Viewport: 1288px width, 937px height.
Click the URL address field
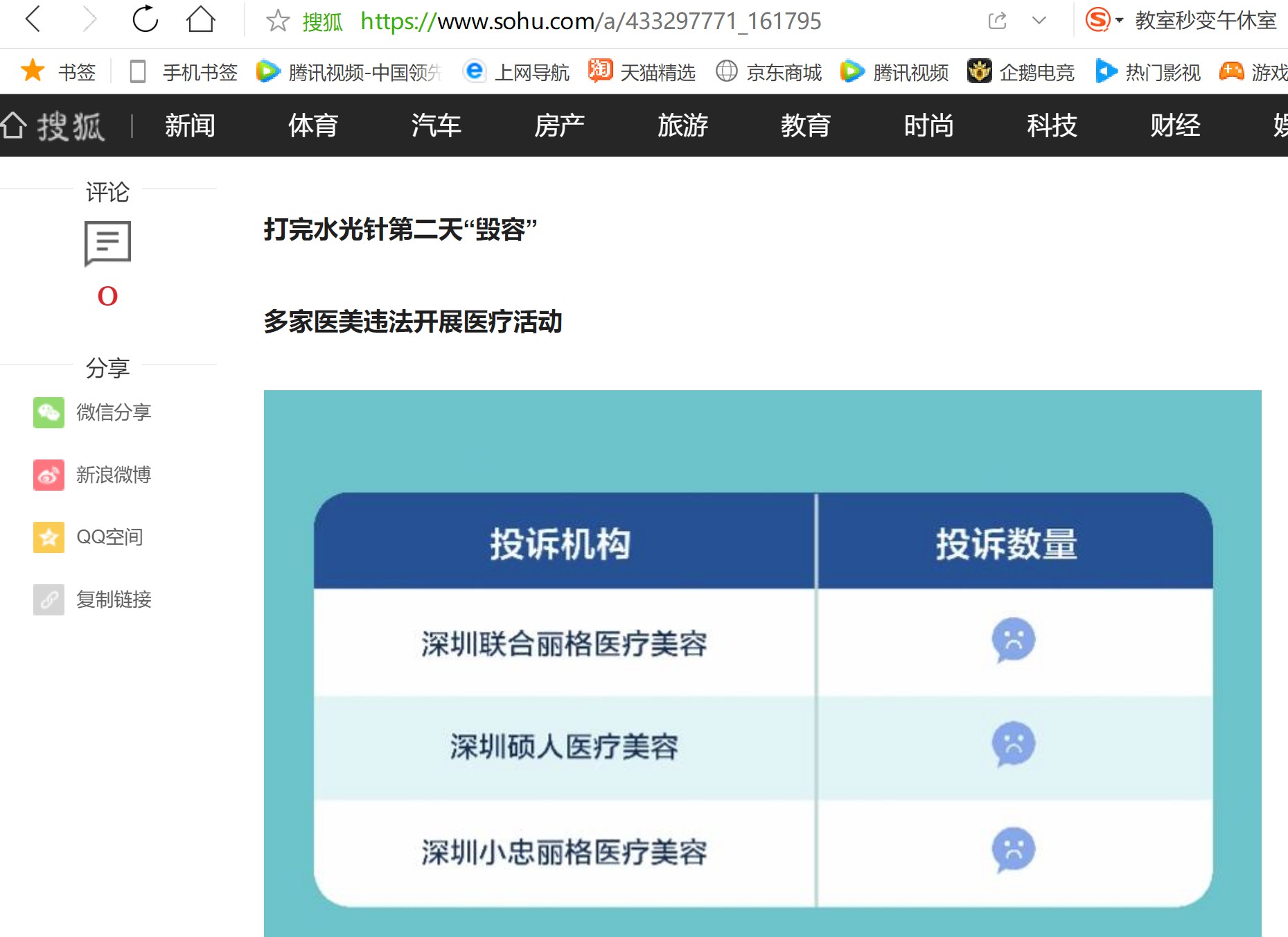590,21
